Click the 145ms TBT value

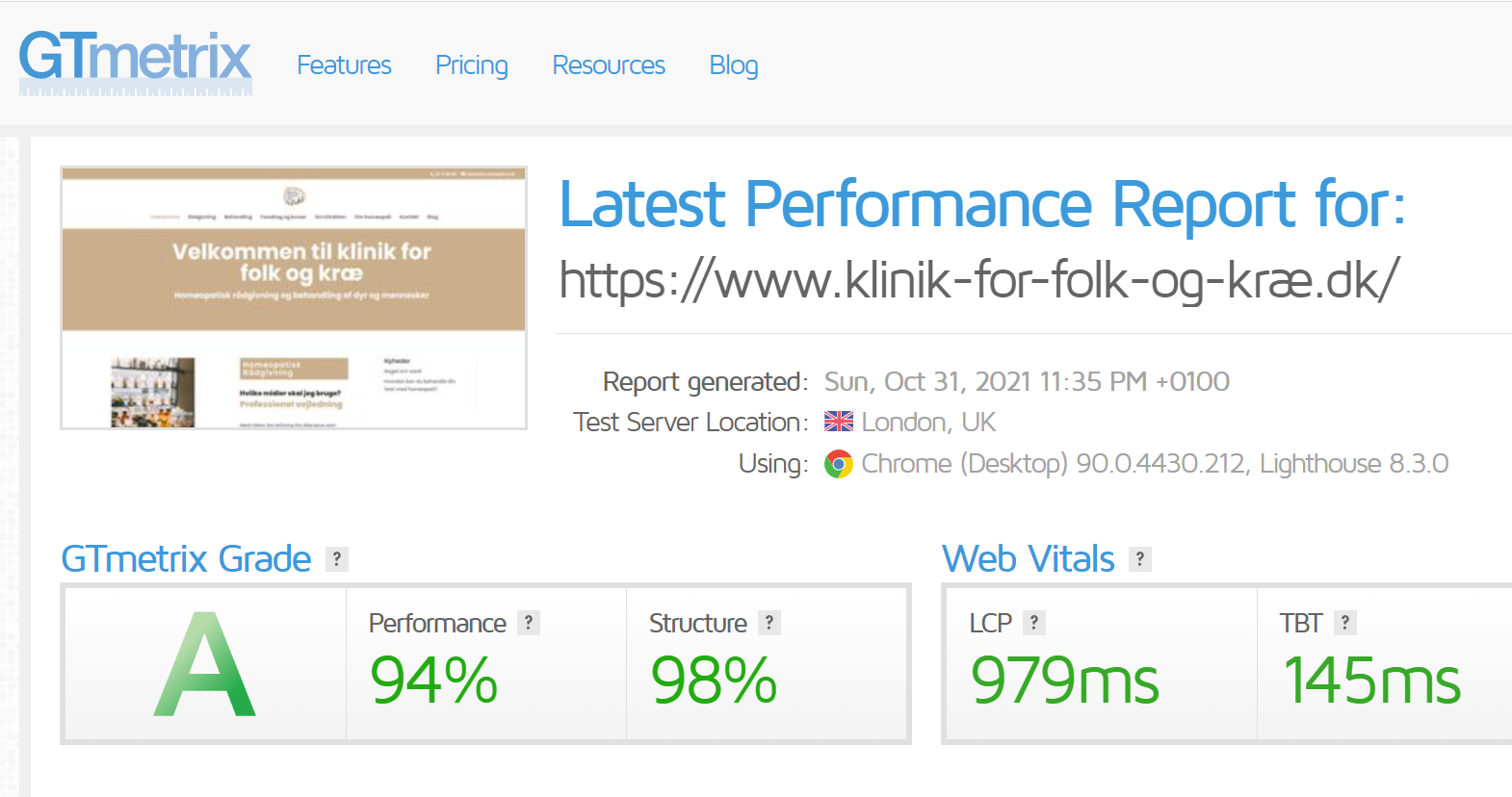point(1371,681)
